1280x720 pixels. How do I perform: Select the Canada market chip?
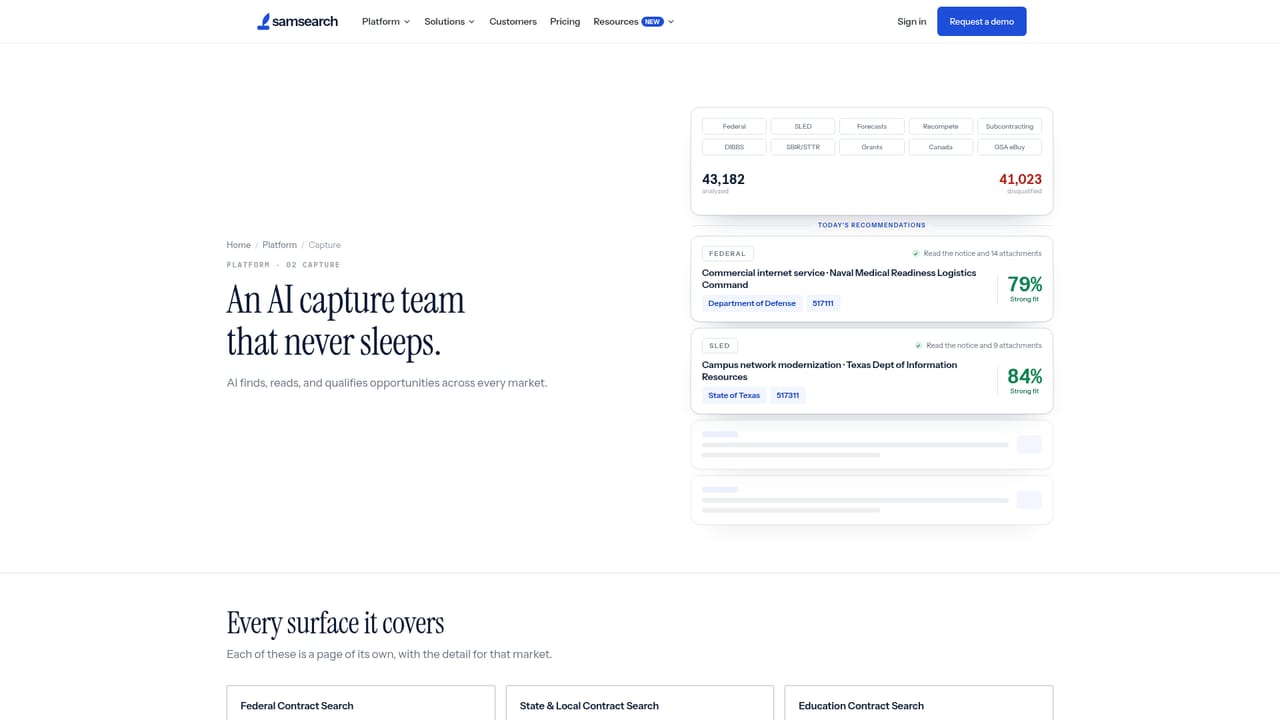click(x=941, y=147)
